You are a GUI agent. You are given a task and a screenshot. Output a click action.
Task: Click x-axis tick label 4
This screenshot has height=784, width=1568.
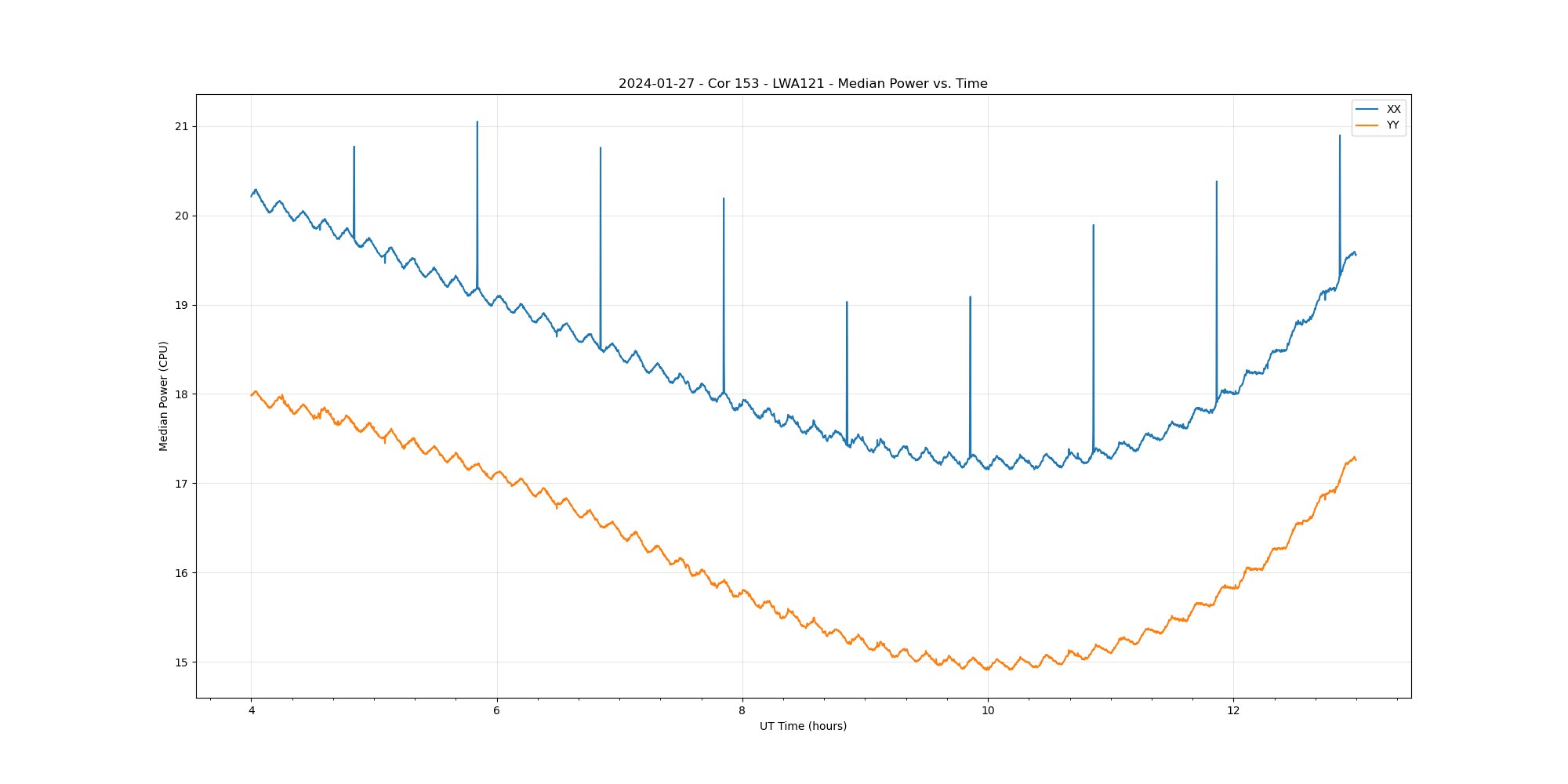(251, 711)
